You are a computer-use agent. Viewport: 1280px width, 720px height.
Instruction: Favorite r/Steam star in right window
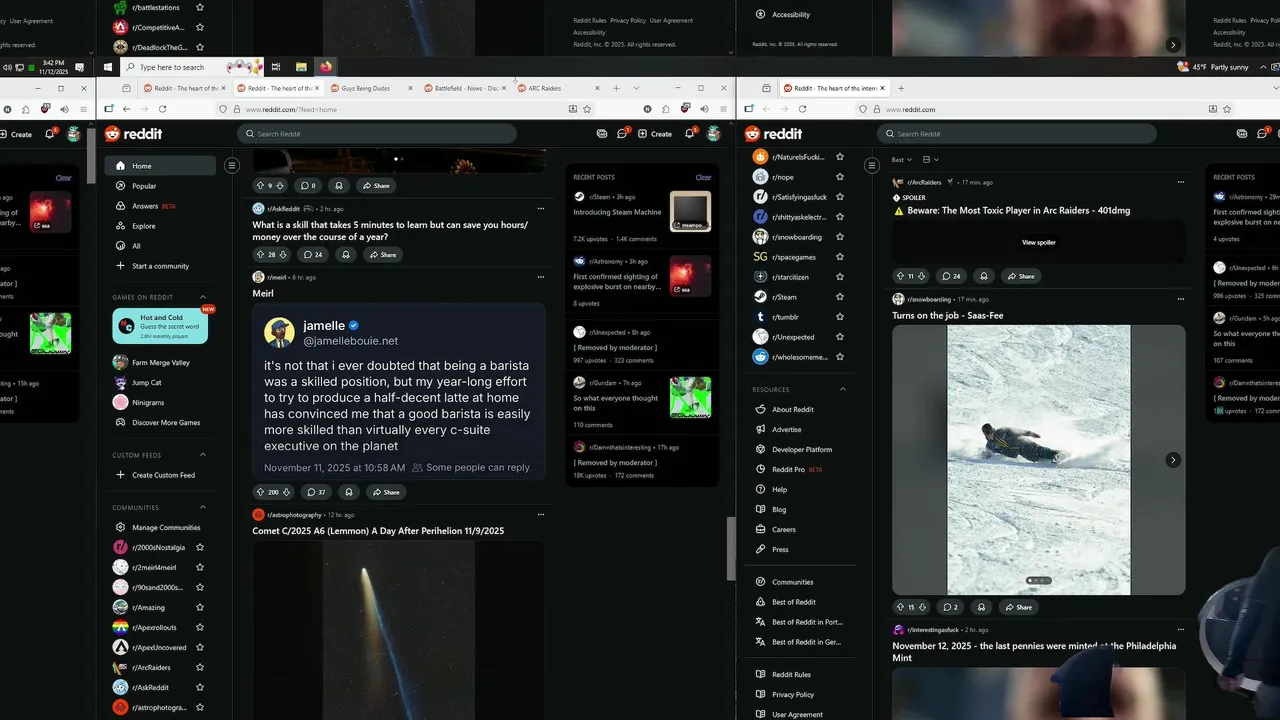tap(840, 297)
